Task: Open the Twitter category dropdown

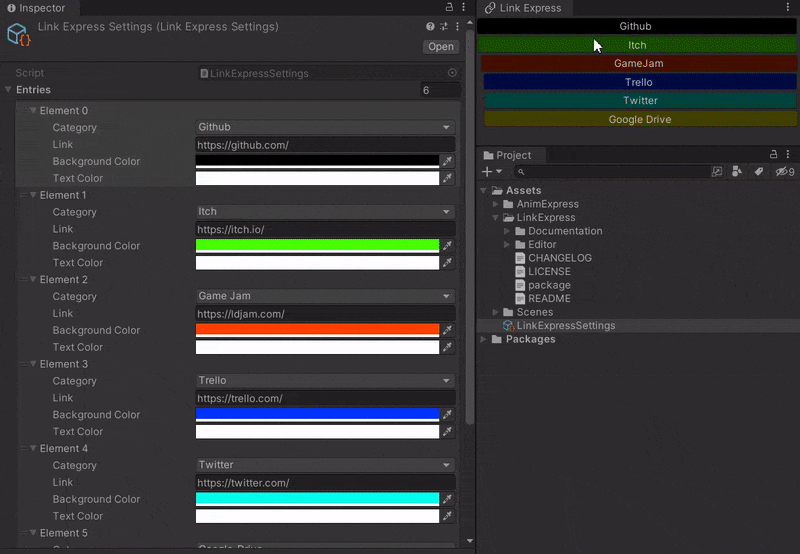Action: [326, 465]
